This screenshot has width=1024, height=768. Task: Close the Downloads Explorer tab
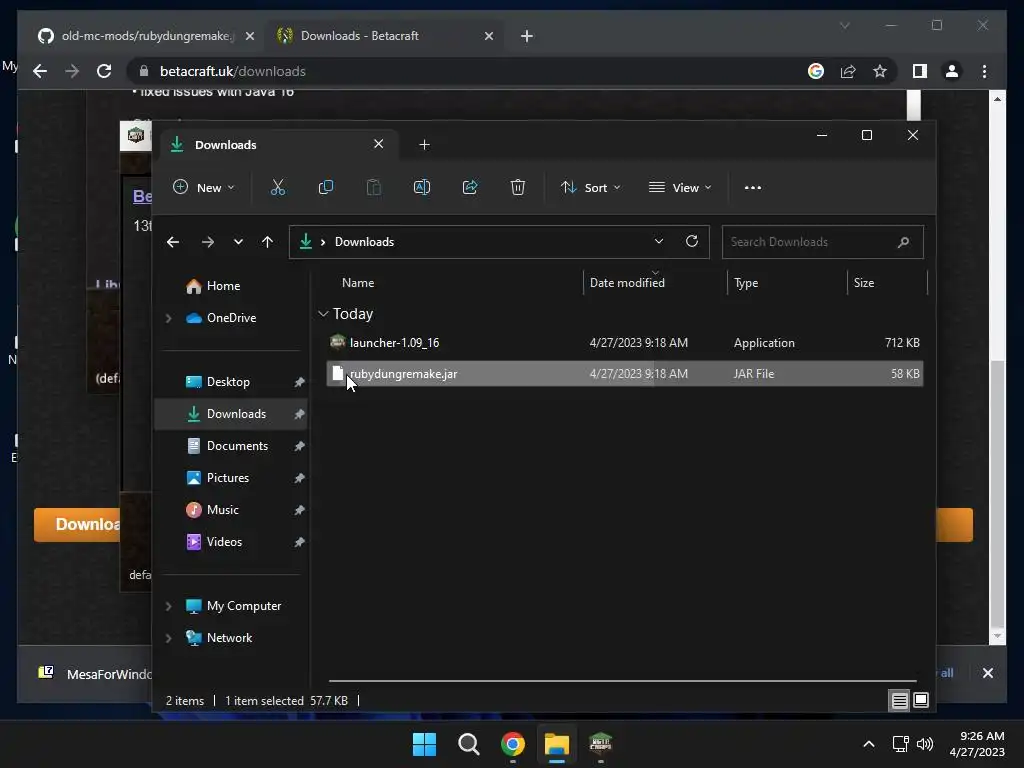coord(379,144)
